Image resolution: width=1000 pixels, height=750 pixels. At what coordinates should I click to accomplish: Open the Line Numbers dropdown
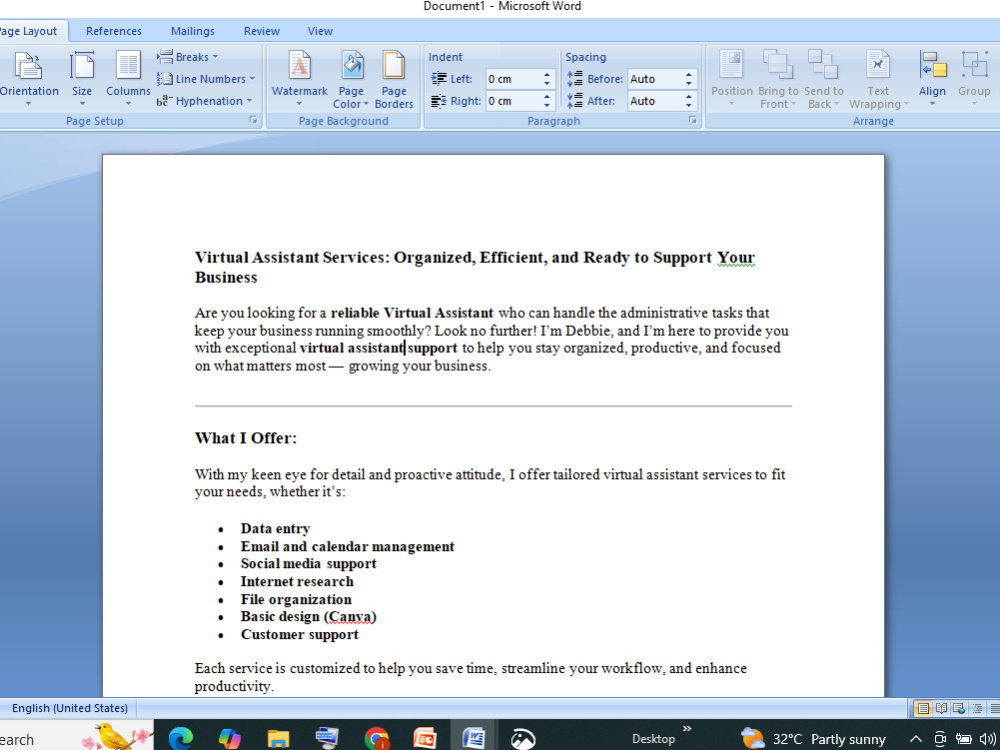click(x=206, y=79)
